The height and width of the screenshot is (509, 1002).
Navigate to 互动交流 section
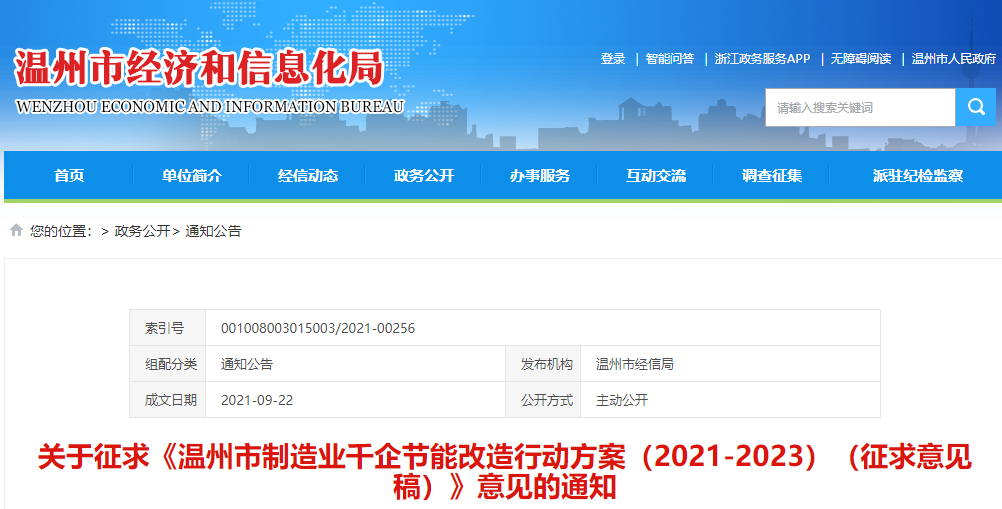click(656, 176)
